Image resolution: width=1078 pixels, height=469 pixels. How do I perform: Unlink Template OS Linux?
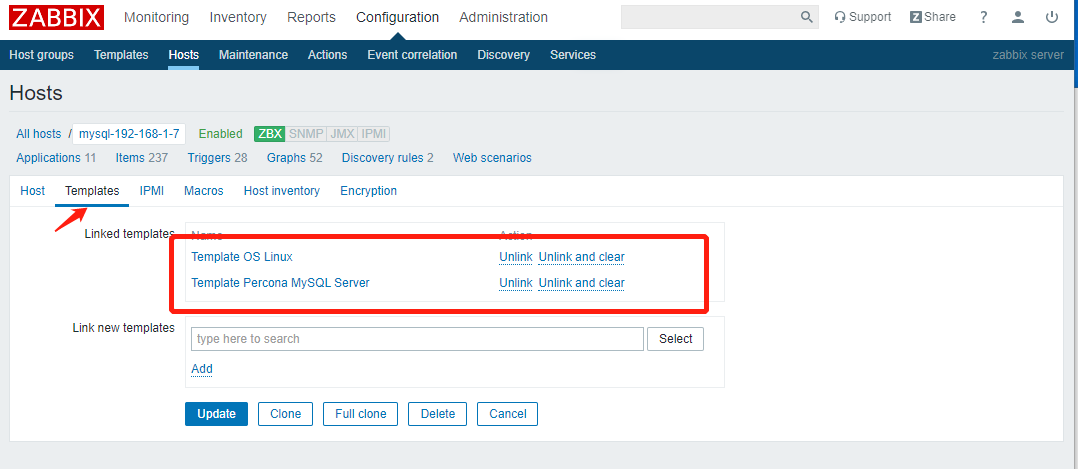click(x=516, y=257)
